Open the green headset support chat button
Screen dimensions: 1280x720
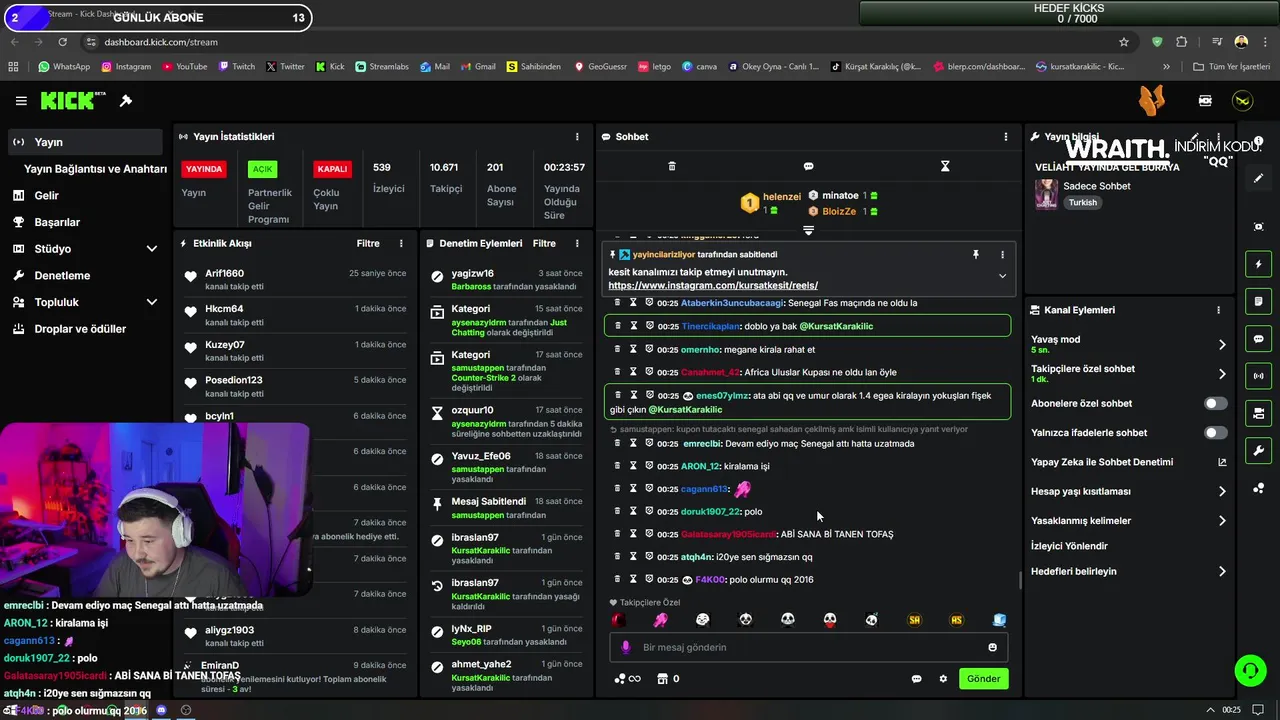coord(1249,670)
